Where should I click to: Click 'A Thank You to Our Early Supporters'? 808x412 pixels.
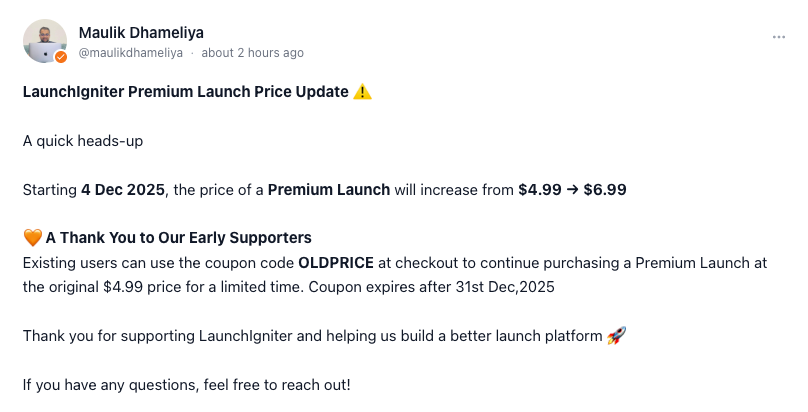tap(178, 237)
